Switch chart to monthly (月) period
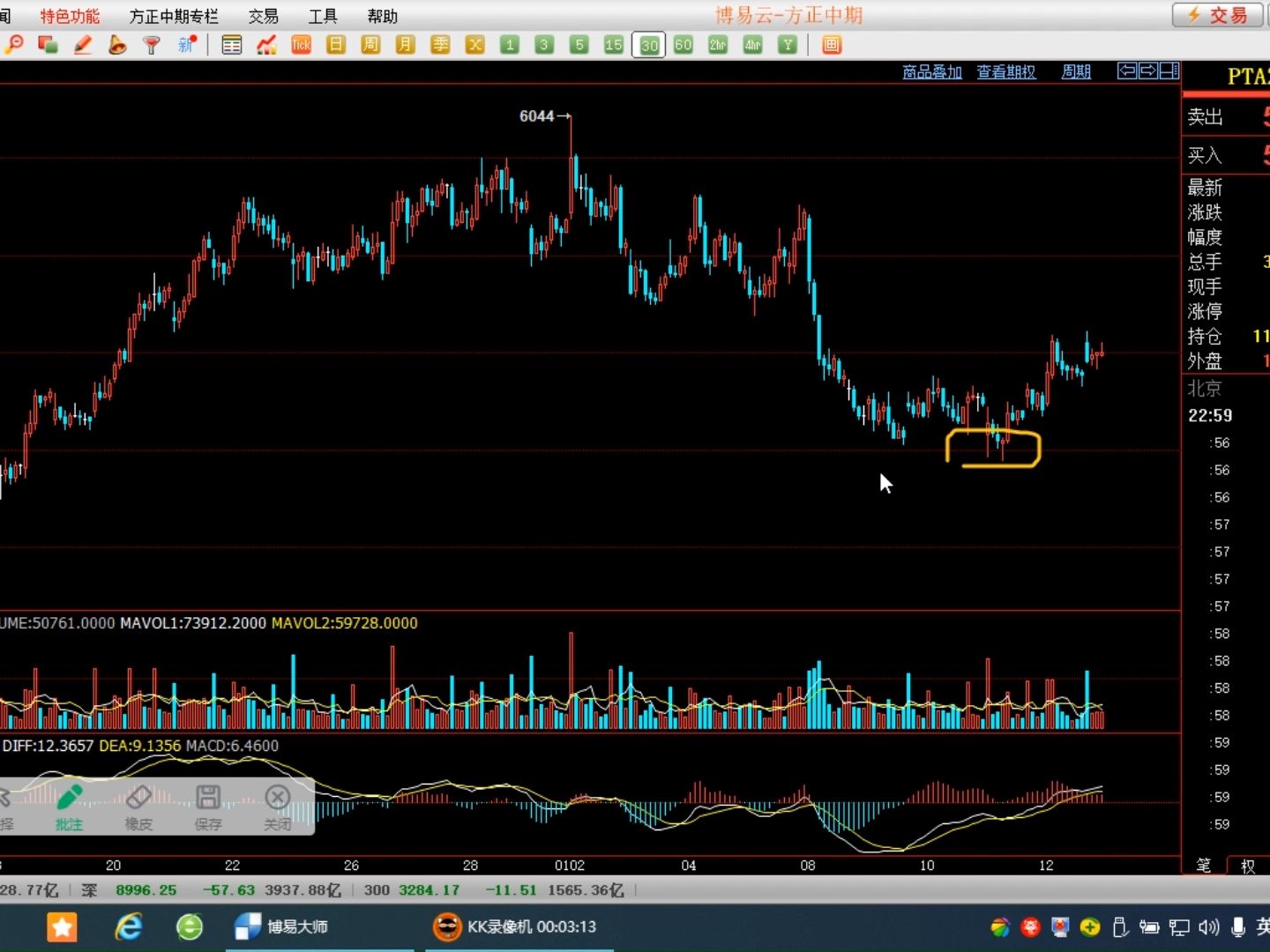1270x952 pixels. coord(405,45)
